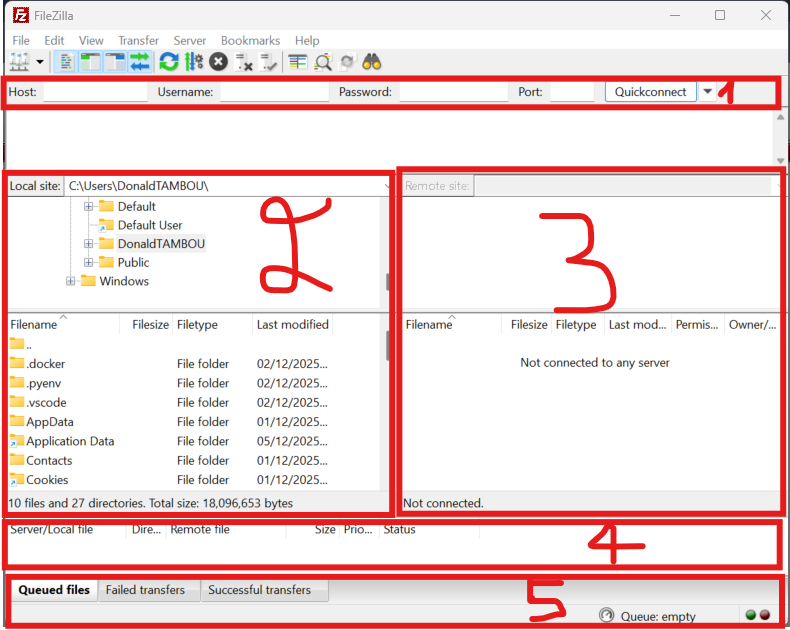790x630 pixels.
Task: Select the Application Data folder row
Action: (196, 441)
